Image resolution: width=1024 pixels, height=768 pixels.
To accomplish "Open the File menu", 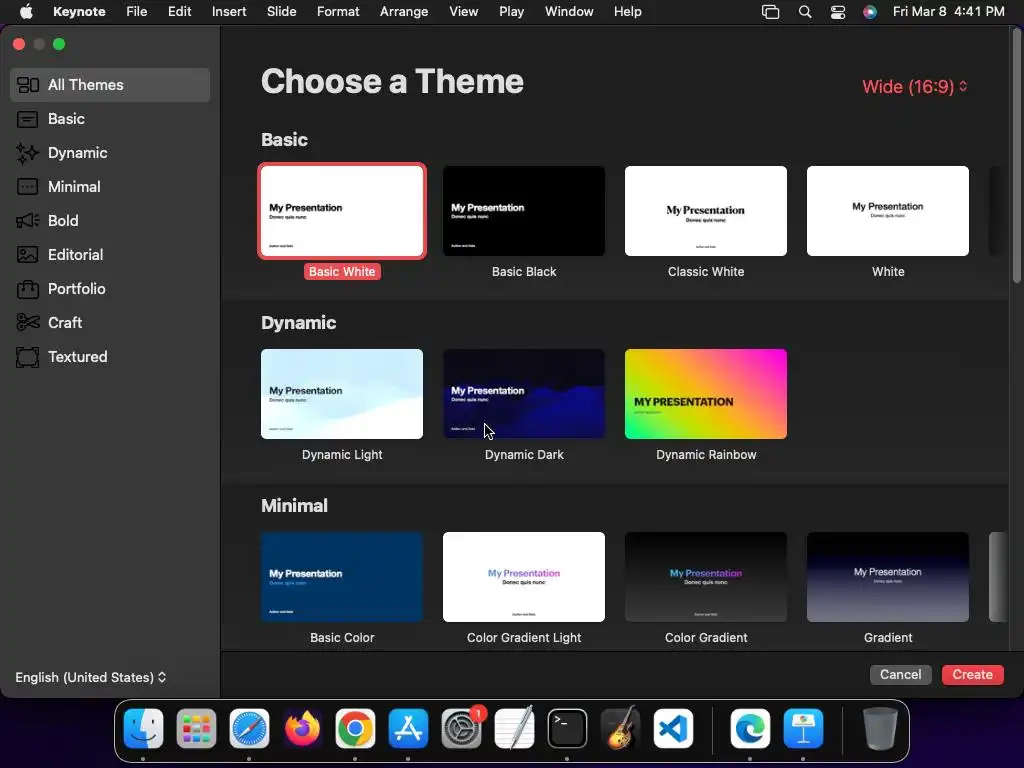I will pos(136,12).
